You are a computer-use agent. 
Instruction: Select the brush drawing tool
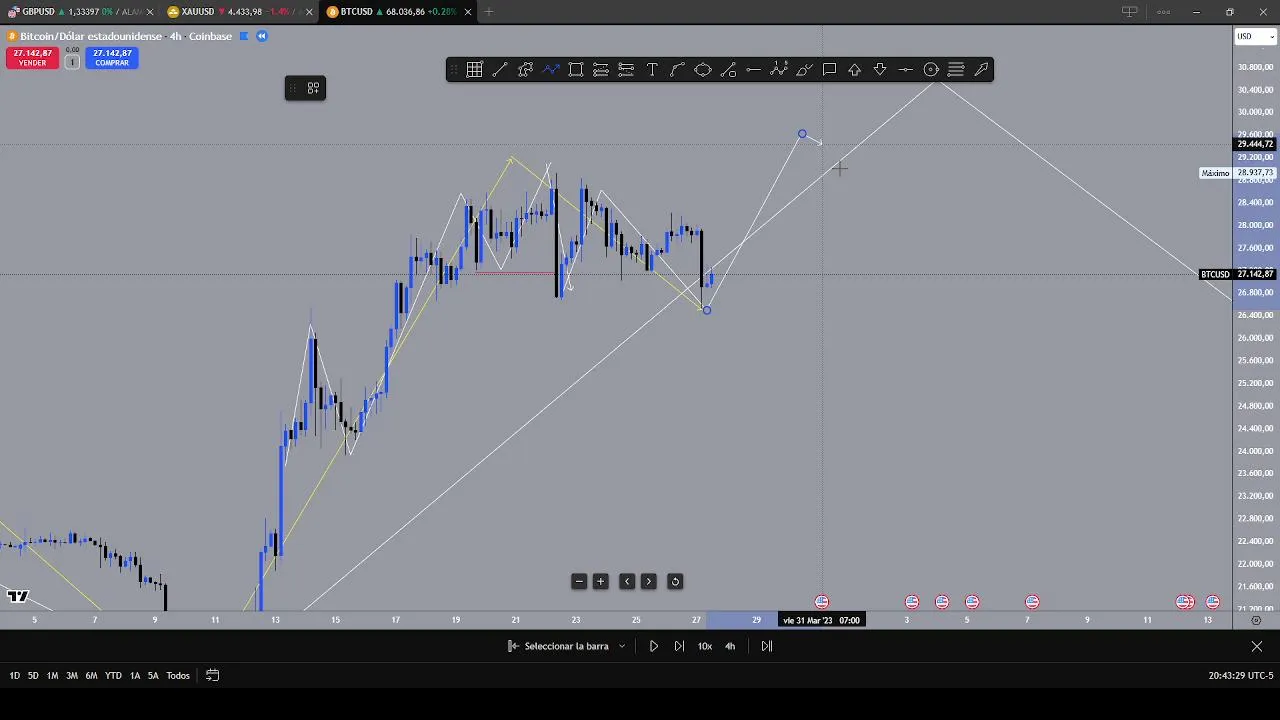tap(804, 69)
